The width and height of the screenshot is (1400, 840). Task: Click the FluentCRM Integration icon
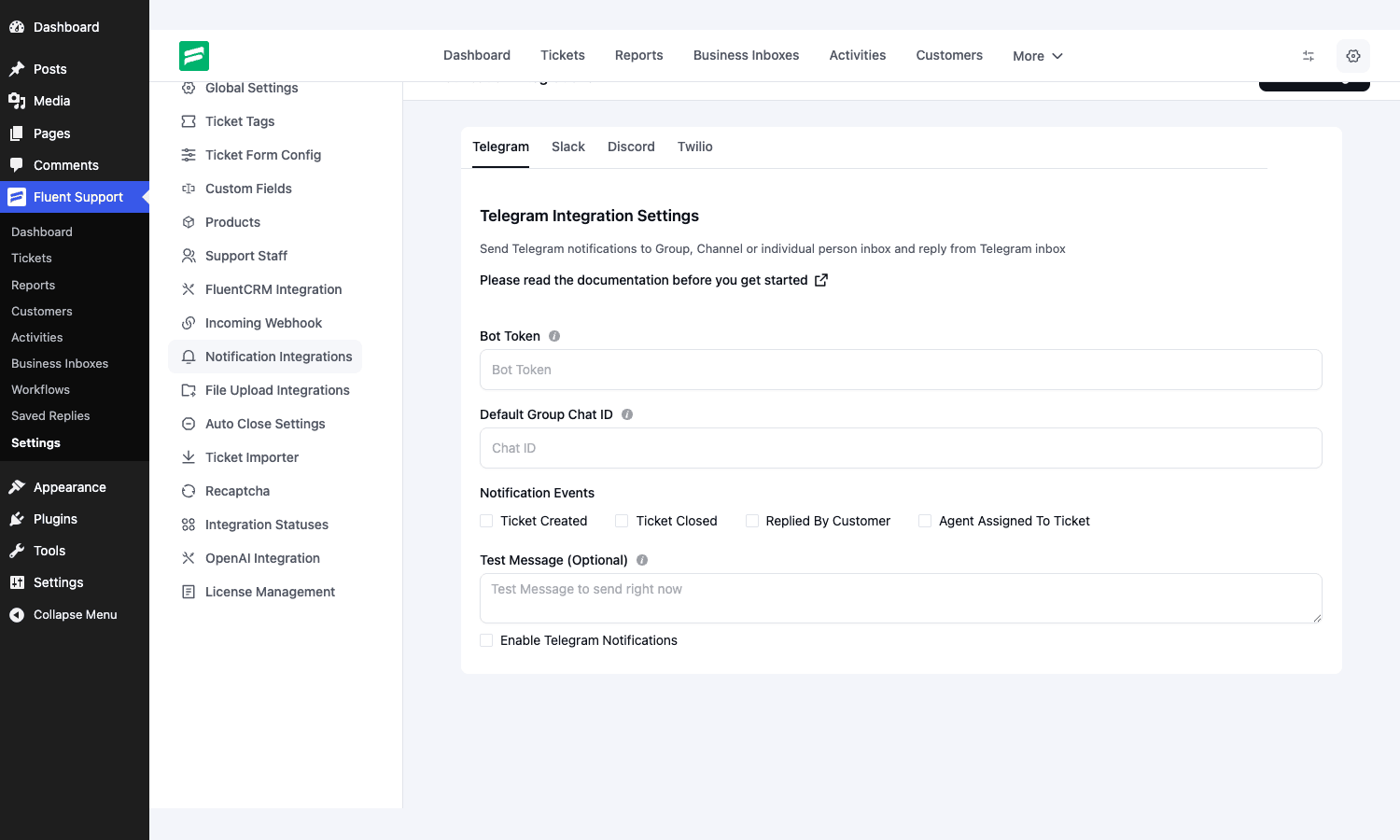tap(189, 289)
